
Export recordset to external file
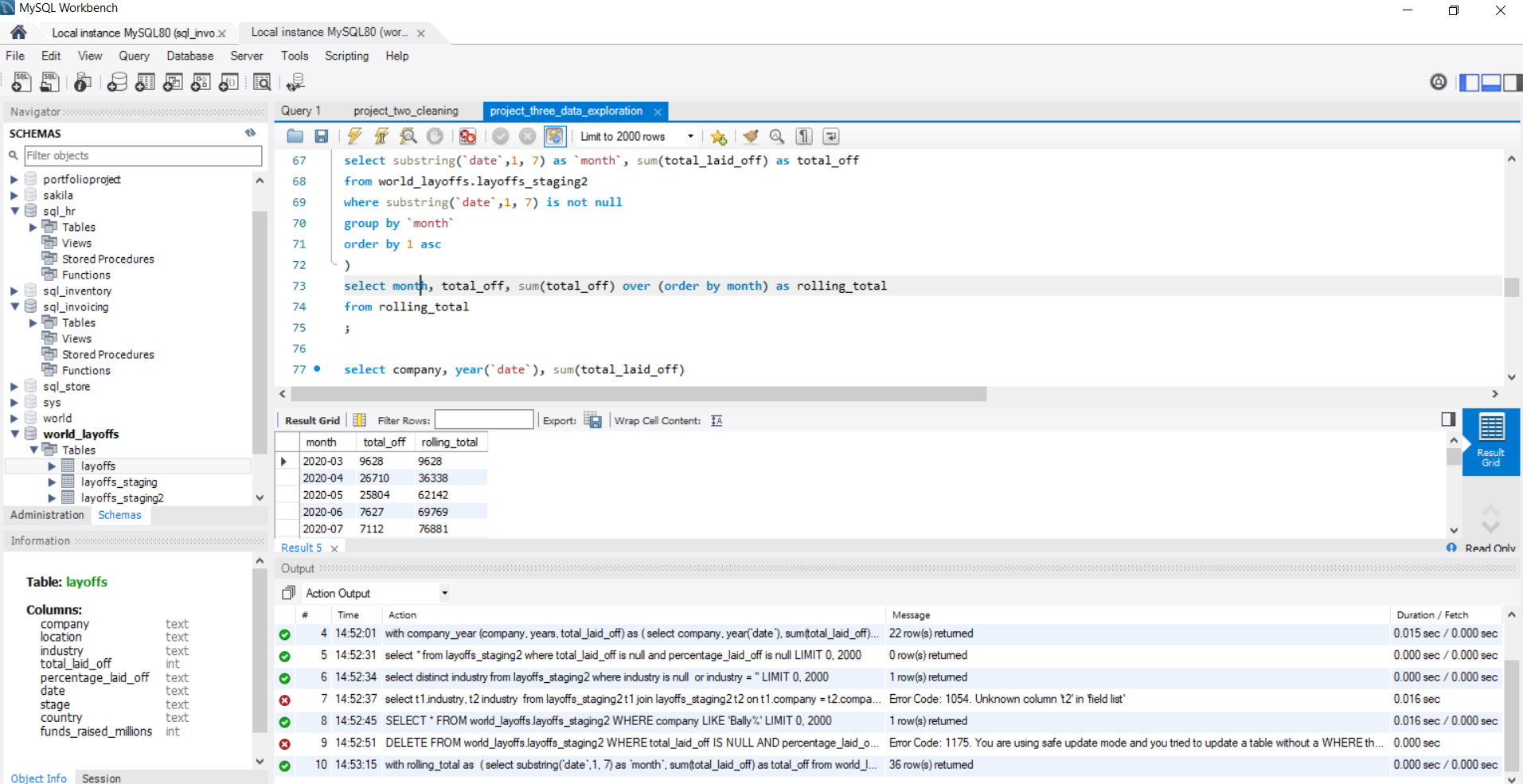coord(593,420)
